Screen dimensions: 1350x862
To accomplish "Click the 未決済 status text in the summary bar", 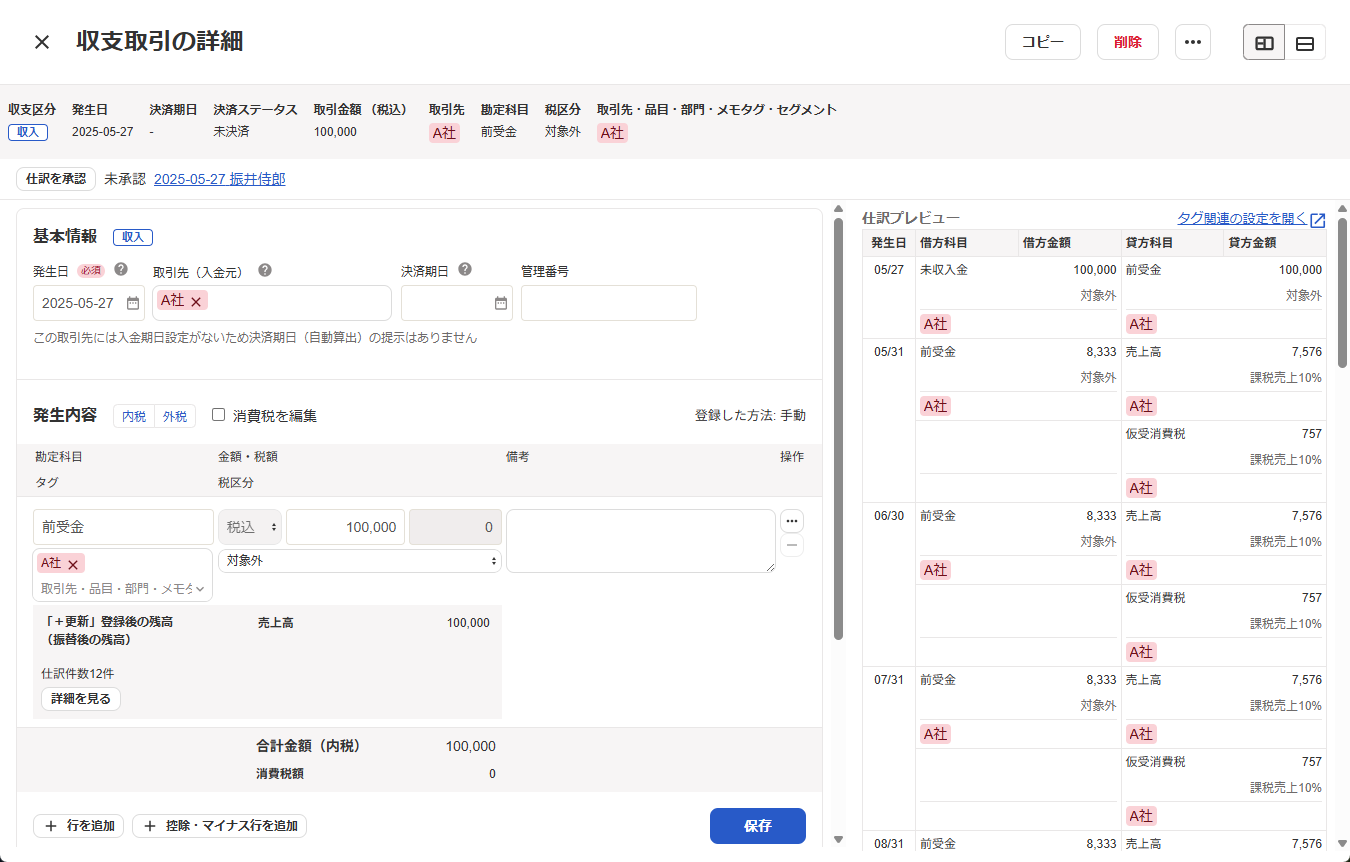I will click(x=231, y=132).
